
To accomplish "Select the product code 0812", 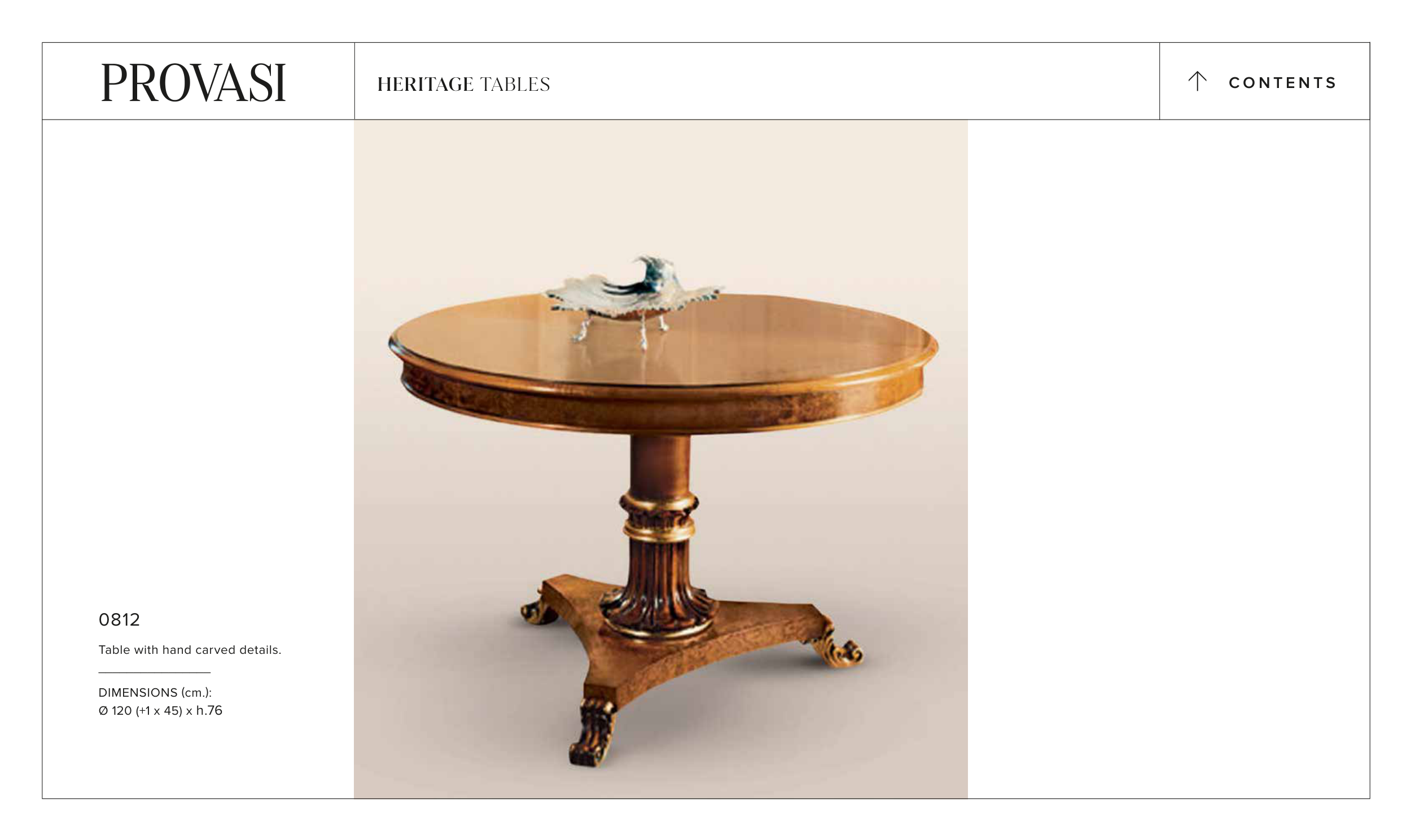I will coord(119,620).
